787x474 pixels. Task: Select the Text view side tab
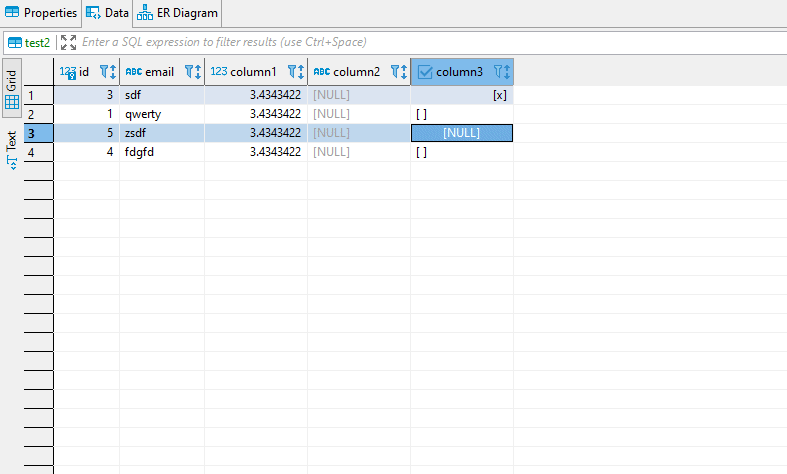[x=12, y=150]
